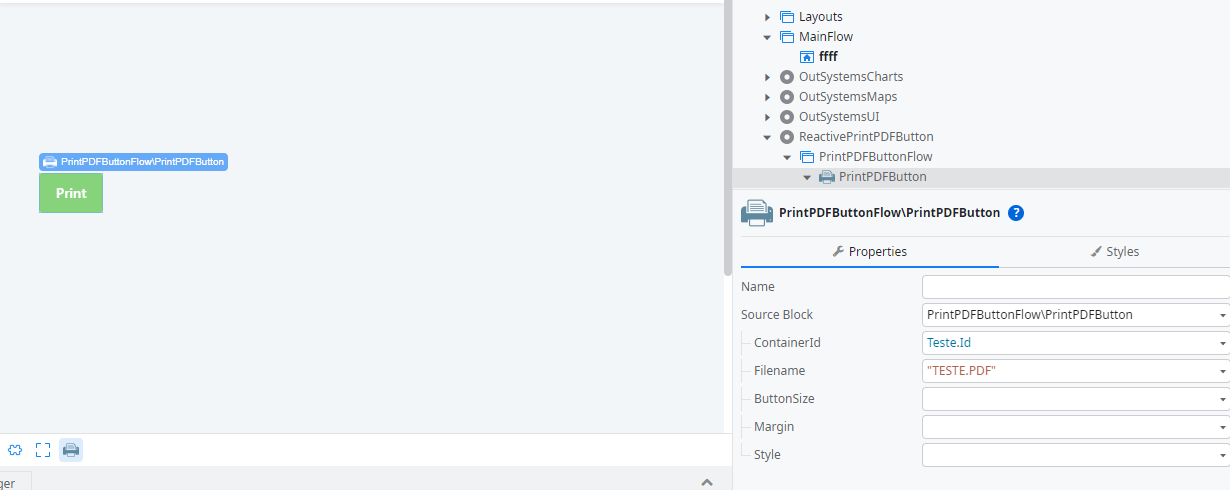The image size is (1230, 490).
Task: Open help via the blue question mark icon
Action: (1016, 212)
